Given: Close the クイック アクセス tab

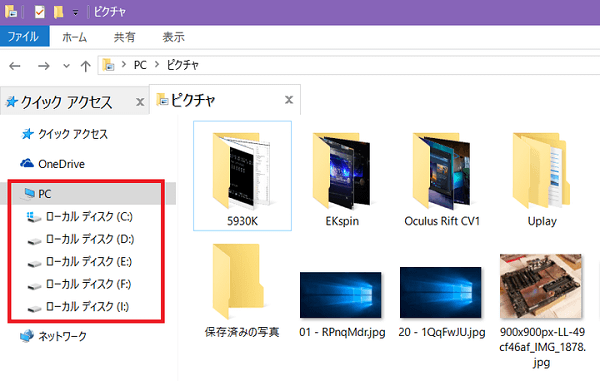Looking at the screenshot, I should click(x=140, y=102).
